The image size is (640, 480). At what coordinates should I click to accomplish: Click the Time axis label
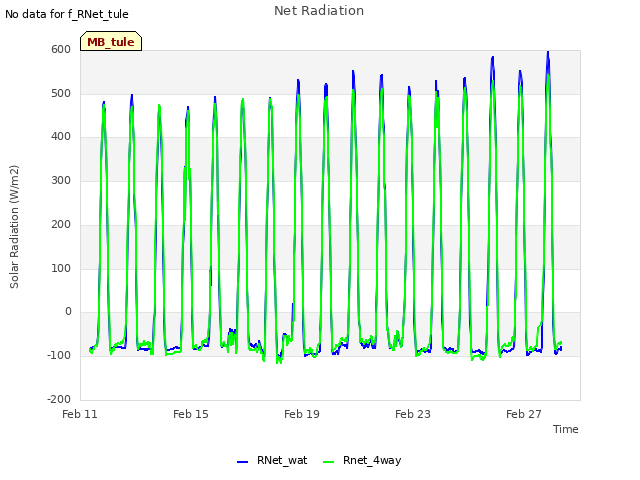(x=566, y=429)
